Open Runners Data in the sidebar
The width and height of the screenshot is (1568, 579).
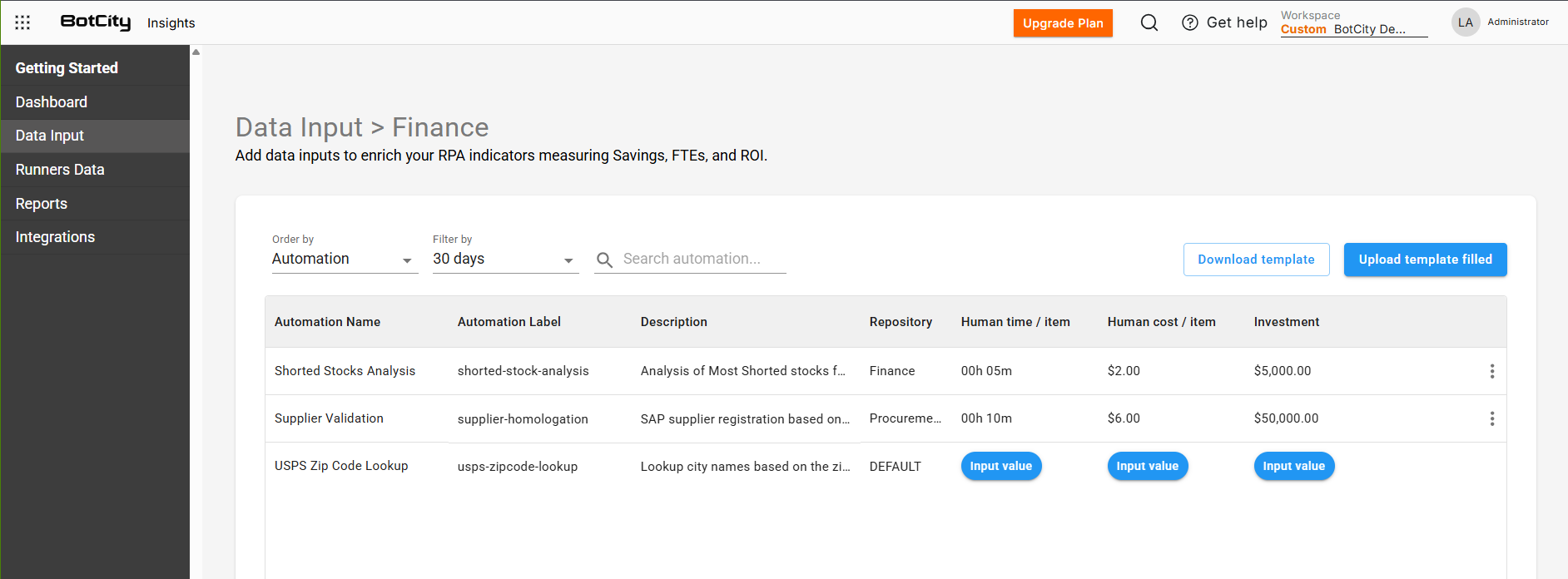pos(95,170)
